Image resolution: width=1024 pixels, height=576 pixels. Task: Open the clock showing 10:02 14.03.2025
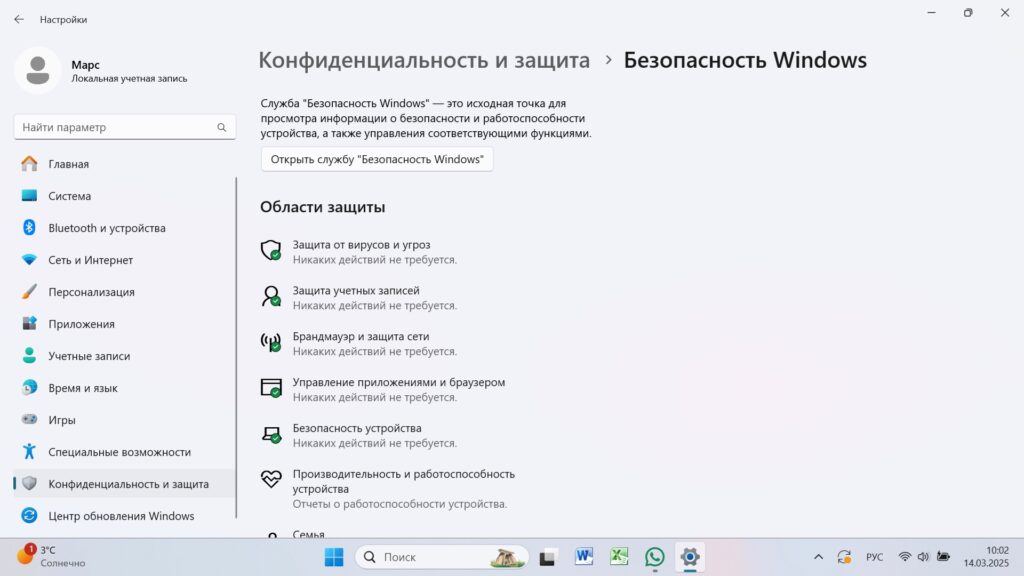[986, 556]
